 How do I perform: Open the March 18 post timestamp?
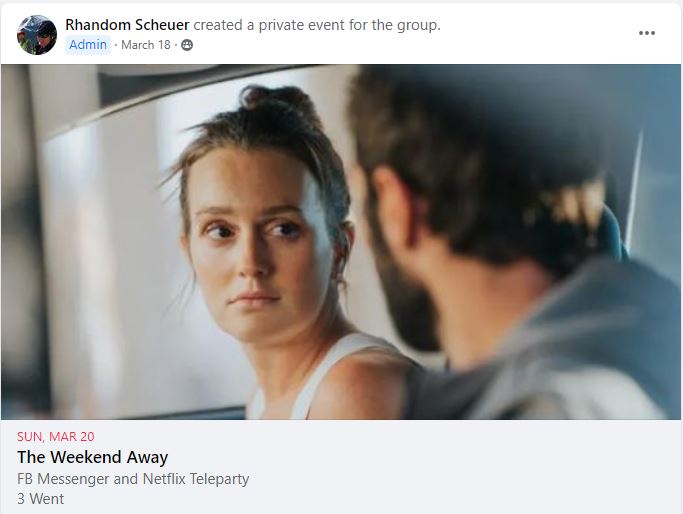pos(146,45)
